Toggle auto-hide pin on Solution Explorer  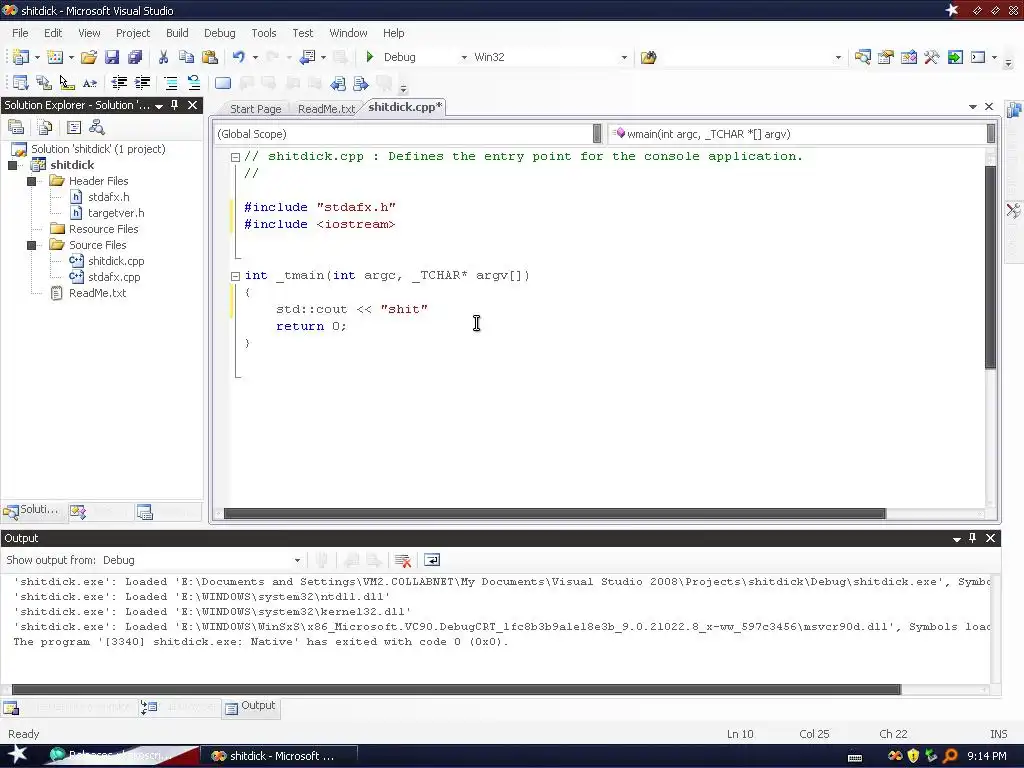pyautogui.click(x=174, y=105)
